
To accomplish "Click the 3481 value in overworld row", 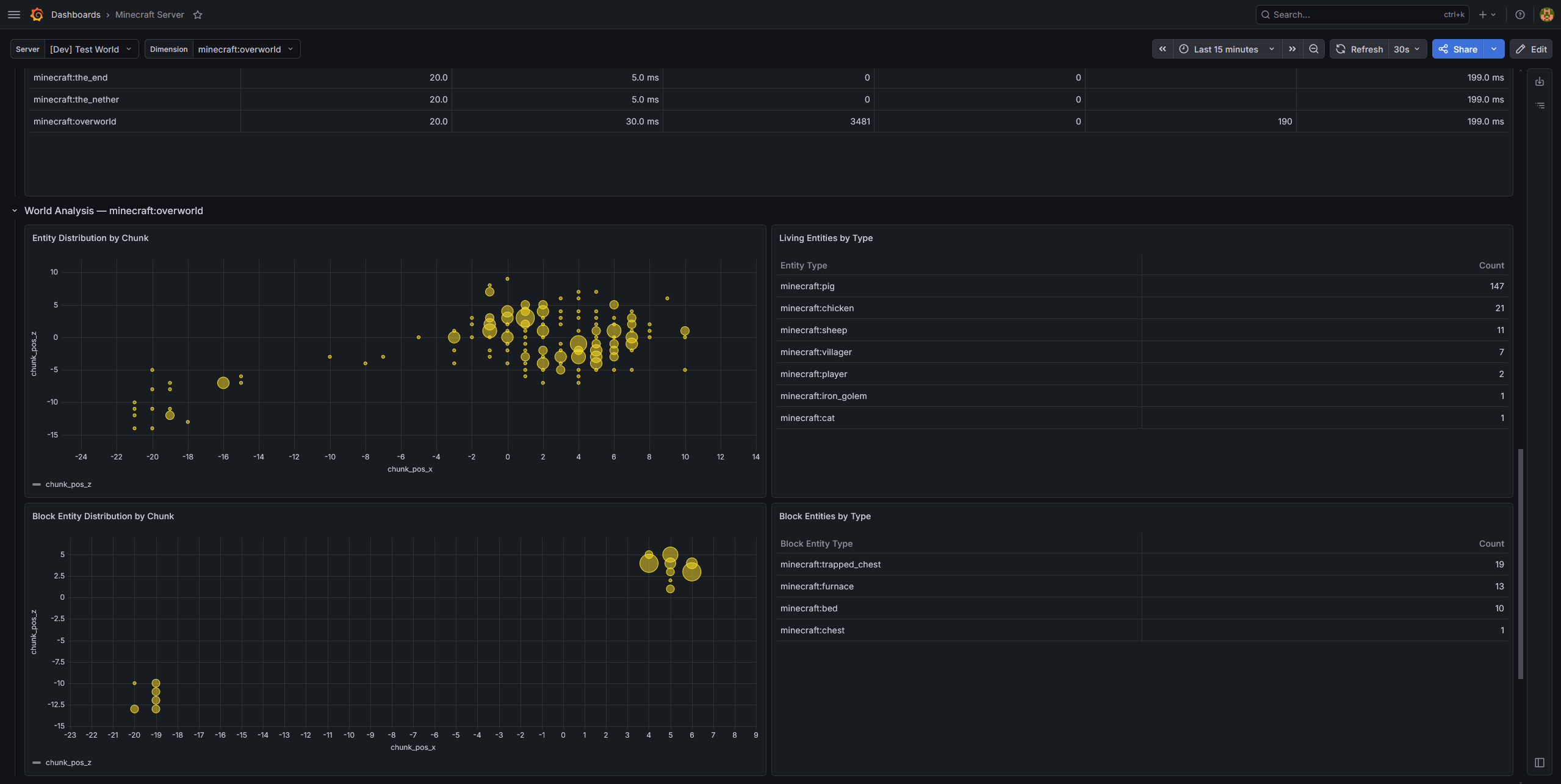I will click(860, 121).
